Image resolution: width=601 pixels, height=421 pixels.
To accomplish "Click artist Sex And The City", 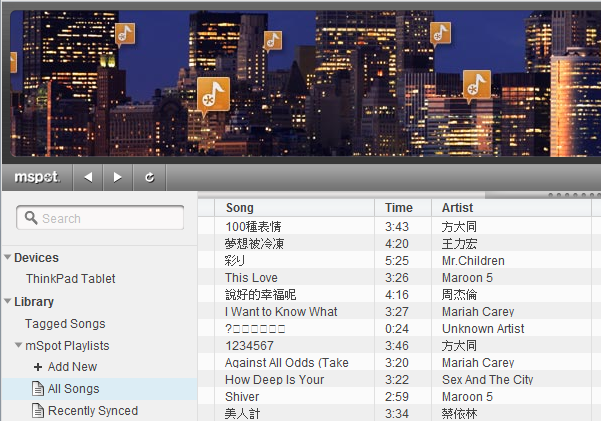I will 488,380.
